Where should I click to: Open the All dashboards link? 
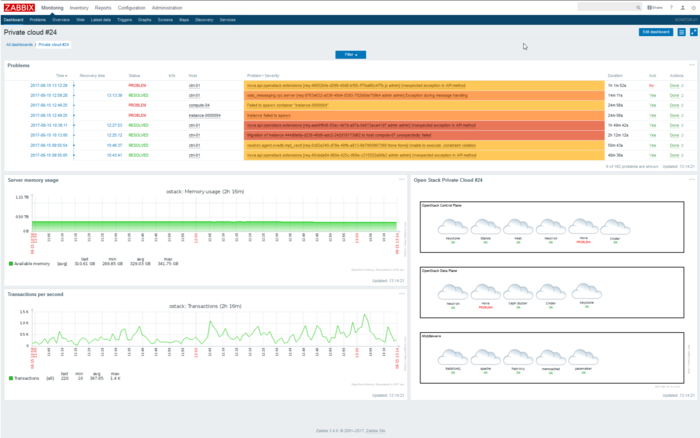click(19, 45)
